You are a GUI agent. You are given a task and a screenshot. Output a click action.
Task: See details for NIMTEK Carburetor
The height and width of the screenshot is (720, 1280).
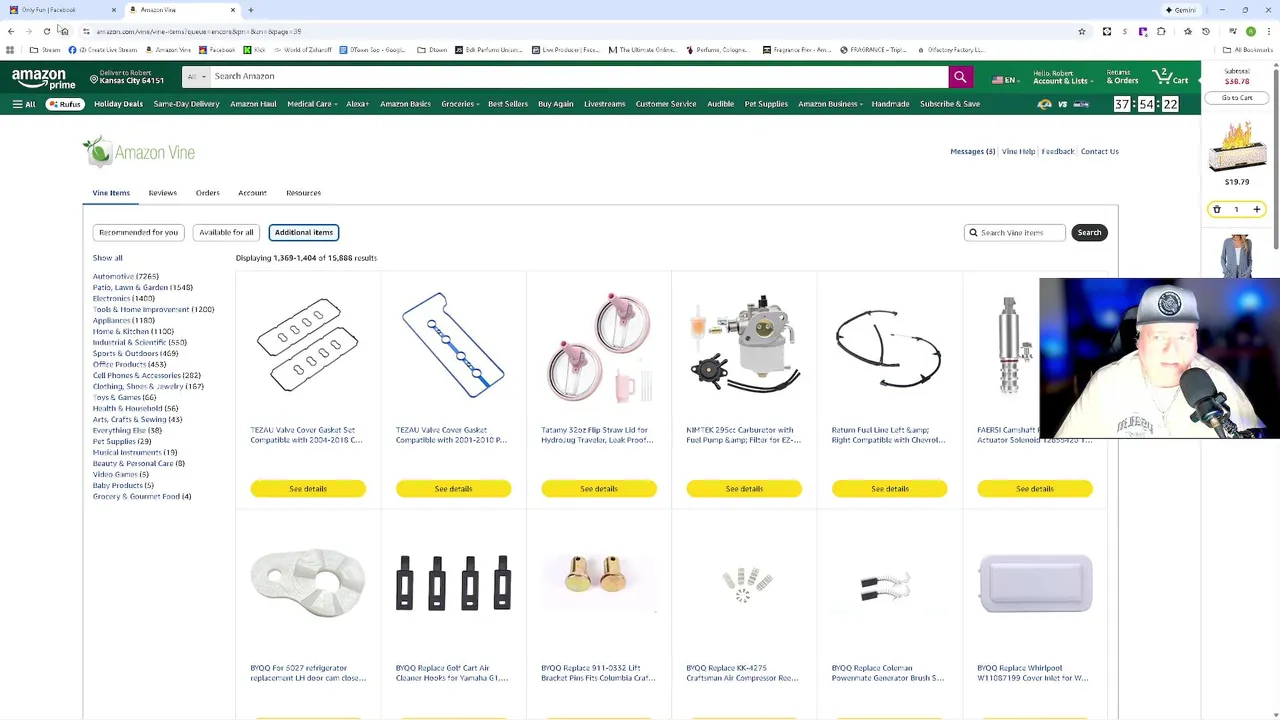coord(744,489)
